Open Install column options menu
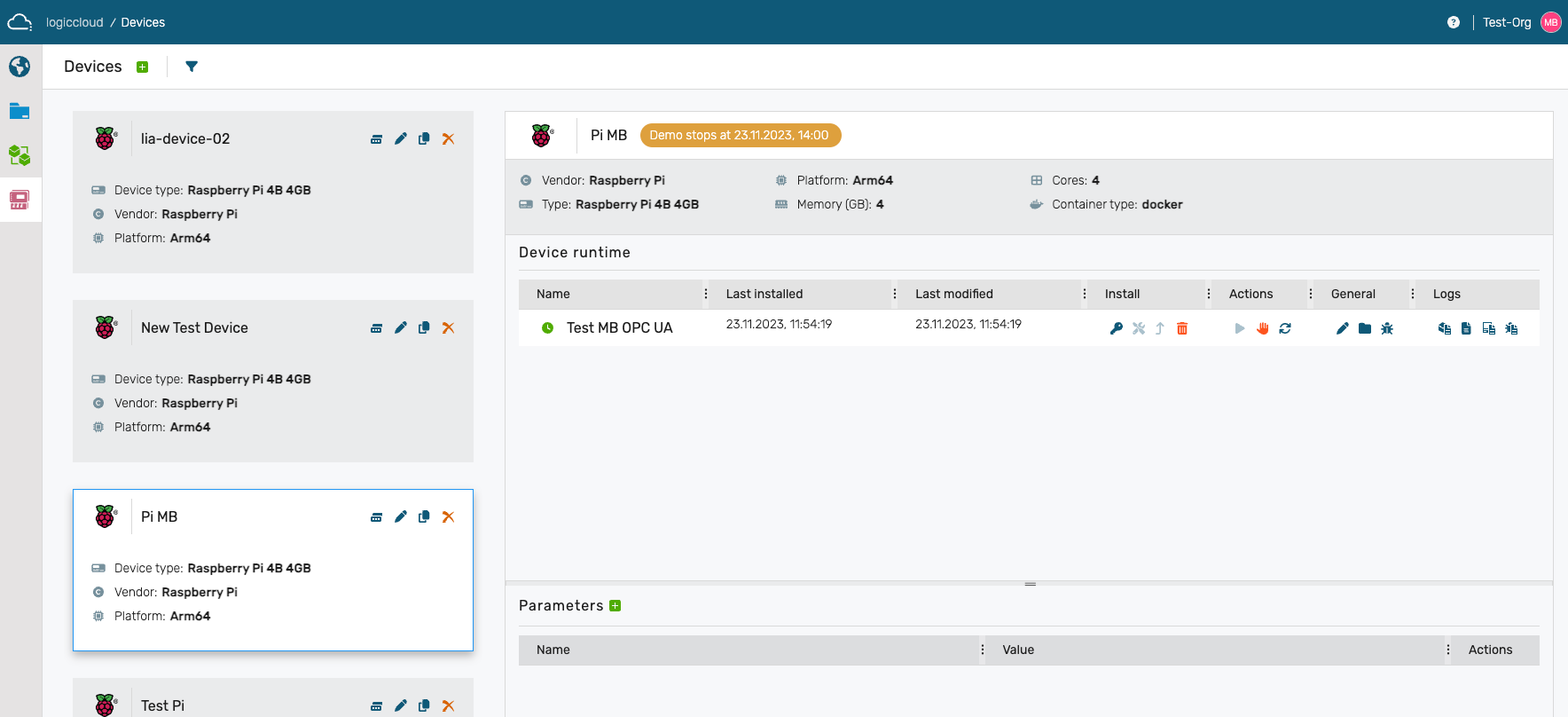This screenshot has height=717, width=1568. [x=1209, y=295]
